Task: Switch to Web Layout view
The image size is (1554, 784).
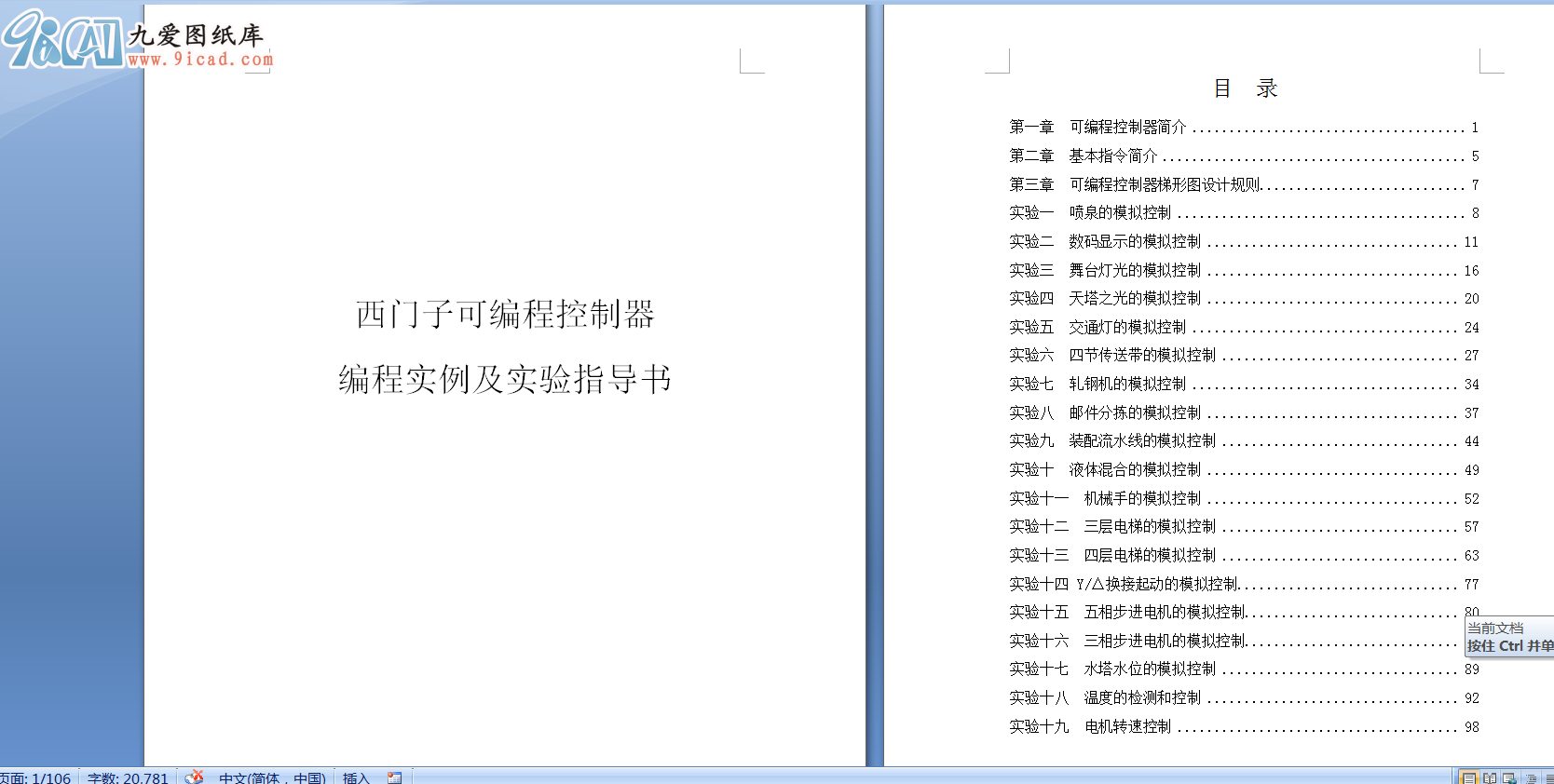Action: (x=1509, y=777)
